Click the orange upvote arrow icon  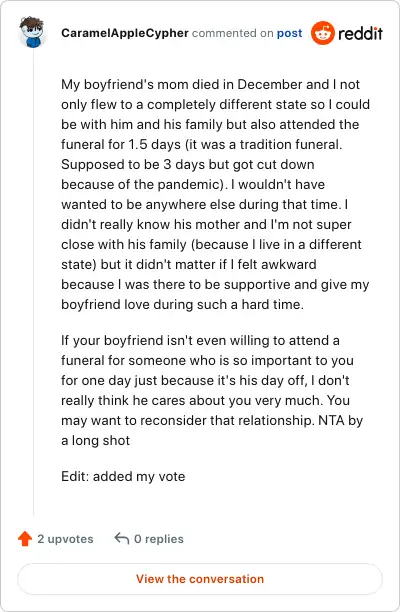point(25,539)
